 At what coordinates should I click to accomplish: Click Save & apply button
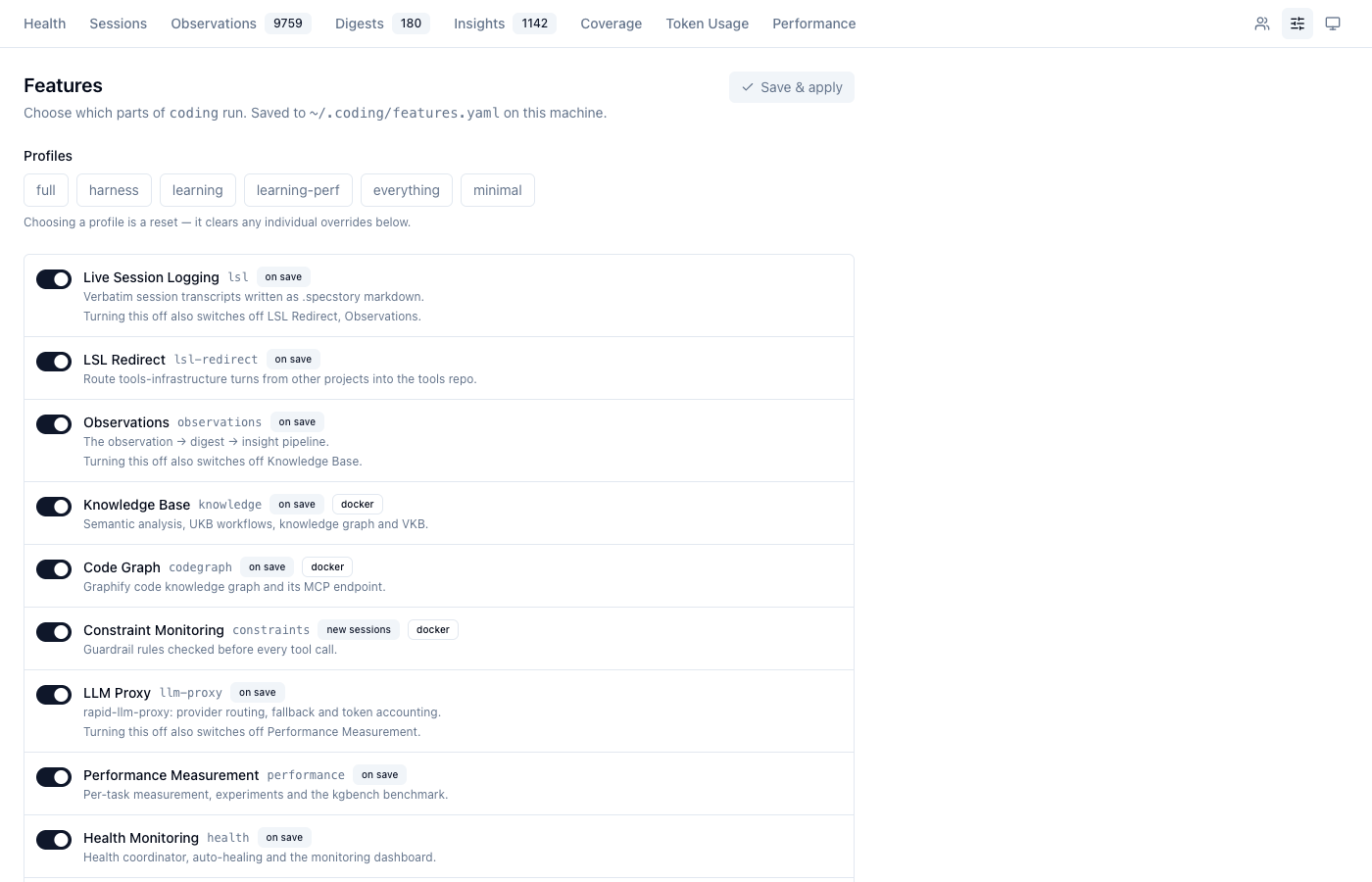(x=792, y=87)
